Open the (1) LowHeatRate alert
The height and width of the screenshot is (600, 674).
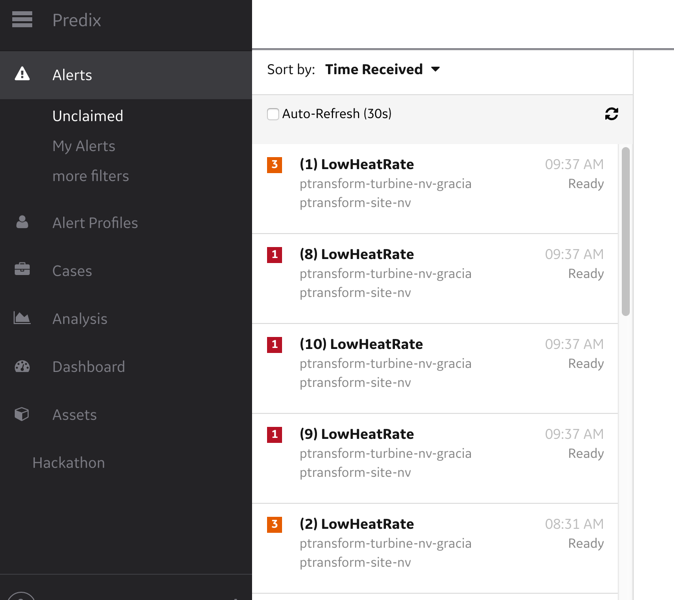point(356,165)
